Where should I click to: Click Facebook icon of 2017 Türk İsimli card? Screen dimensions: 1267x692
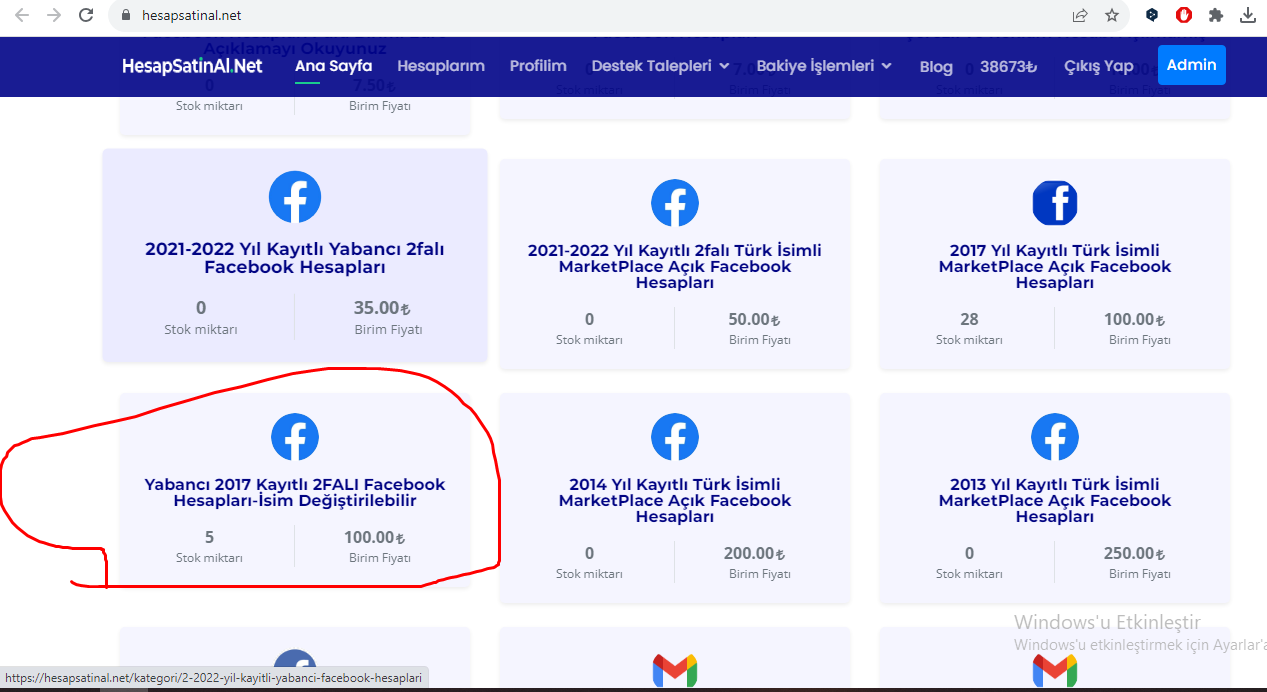coord(1055,203)
